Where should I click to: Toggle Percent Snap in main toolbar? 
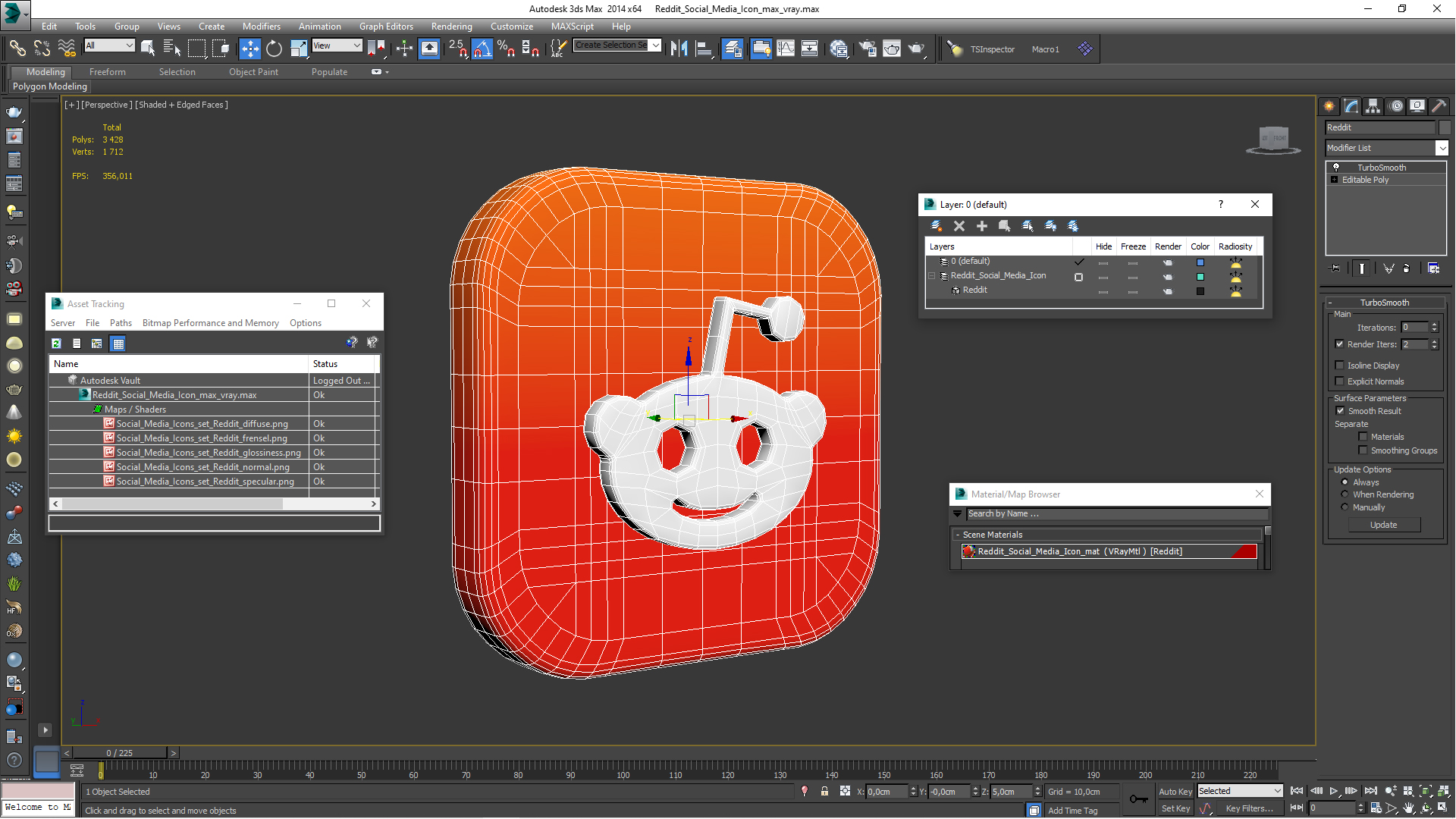point(507,49)
